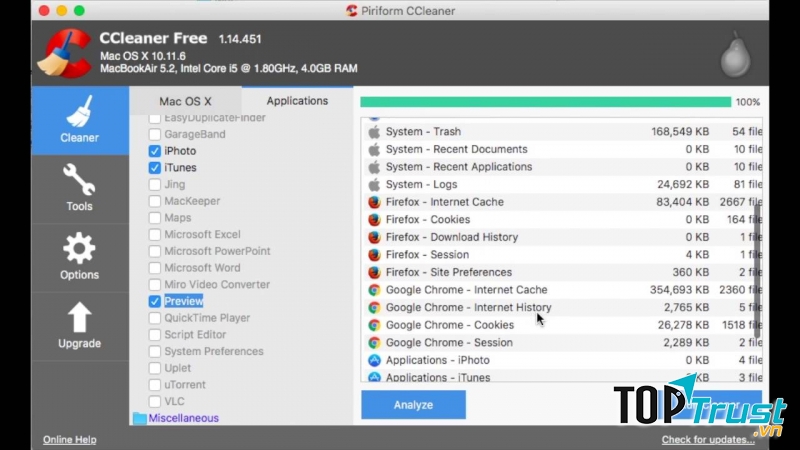Viewport: 800px width, 450px height.
Task: Click Firefox icon beside Internet Cache
Action: [374, 202]
